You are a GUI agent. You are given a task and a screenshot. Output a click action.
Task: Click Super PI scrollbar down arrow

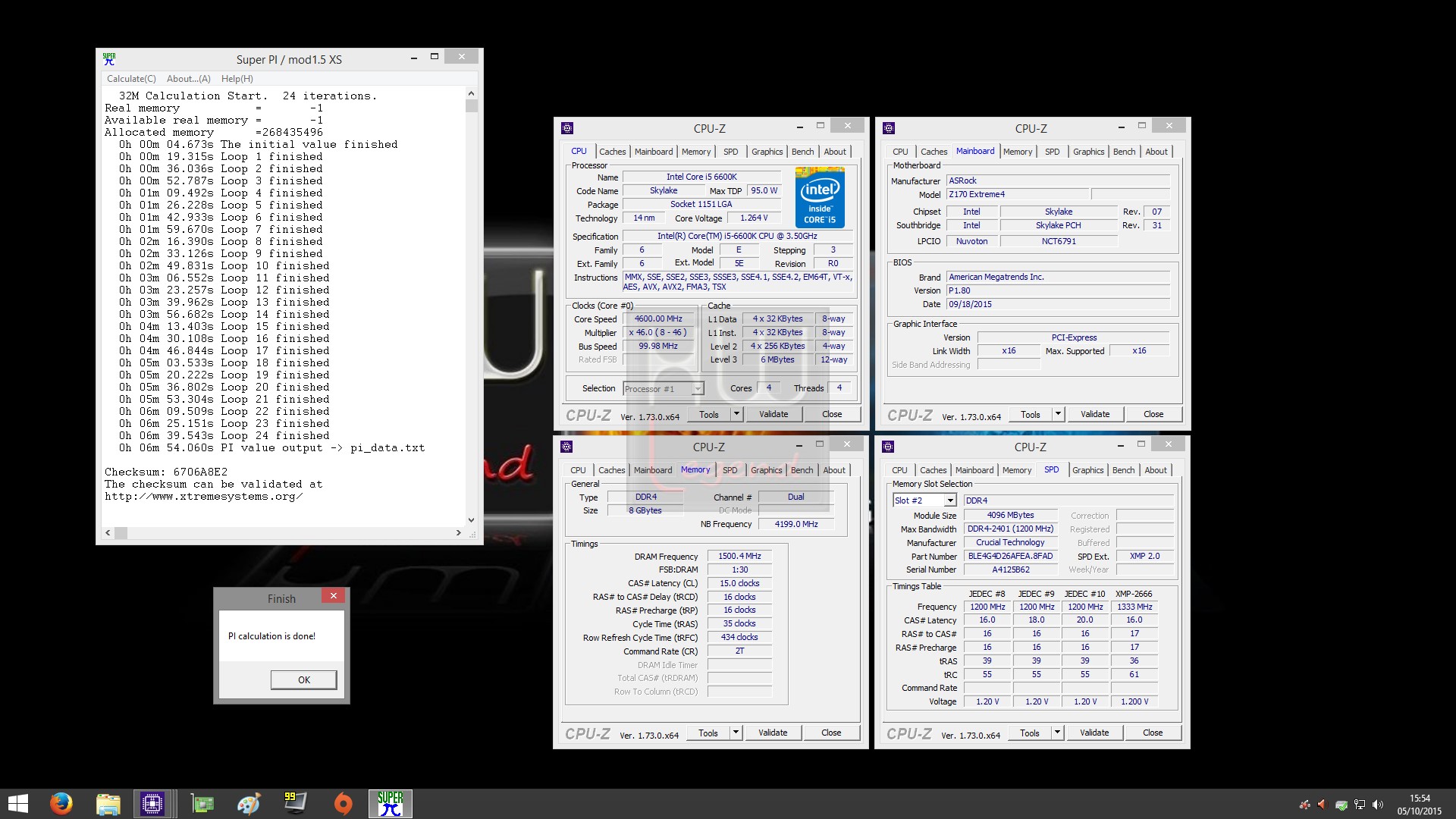pos(471,520)
